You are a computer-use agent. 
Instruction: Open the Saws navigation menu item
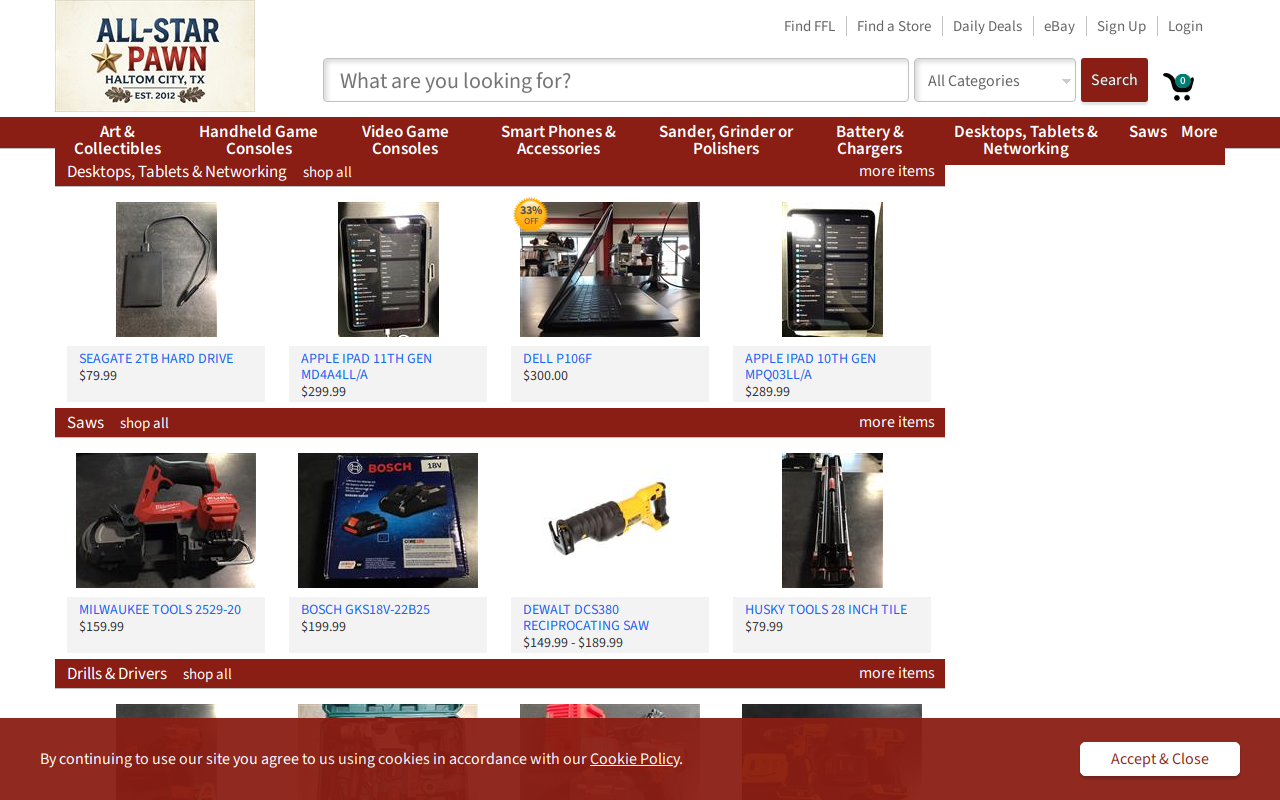point(1148,132)
